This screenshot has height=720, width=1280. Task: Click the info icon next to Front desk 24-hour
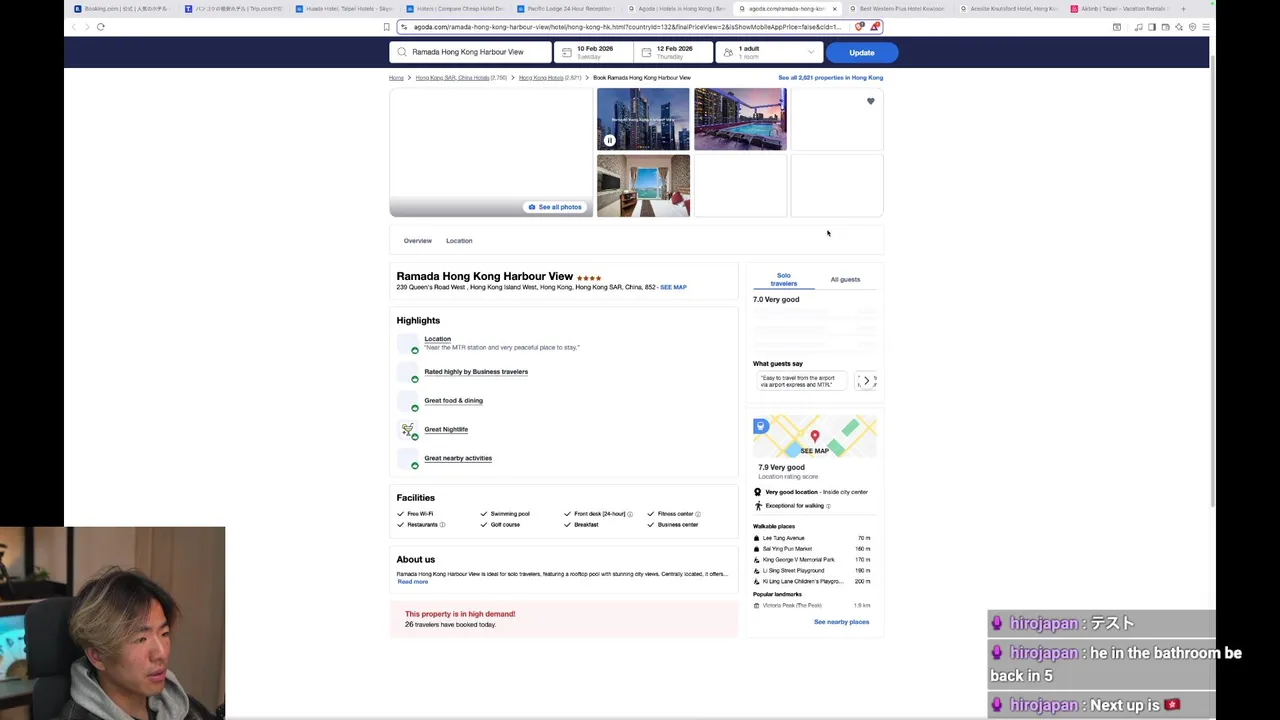[630, 514]
